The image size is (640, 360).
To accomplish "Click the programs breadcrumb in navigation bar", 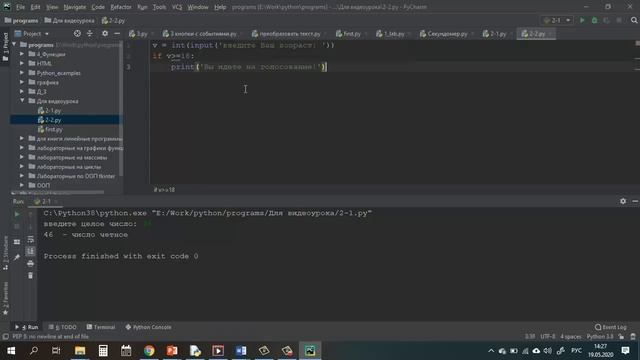I will tap(21, 20).
